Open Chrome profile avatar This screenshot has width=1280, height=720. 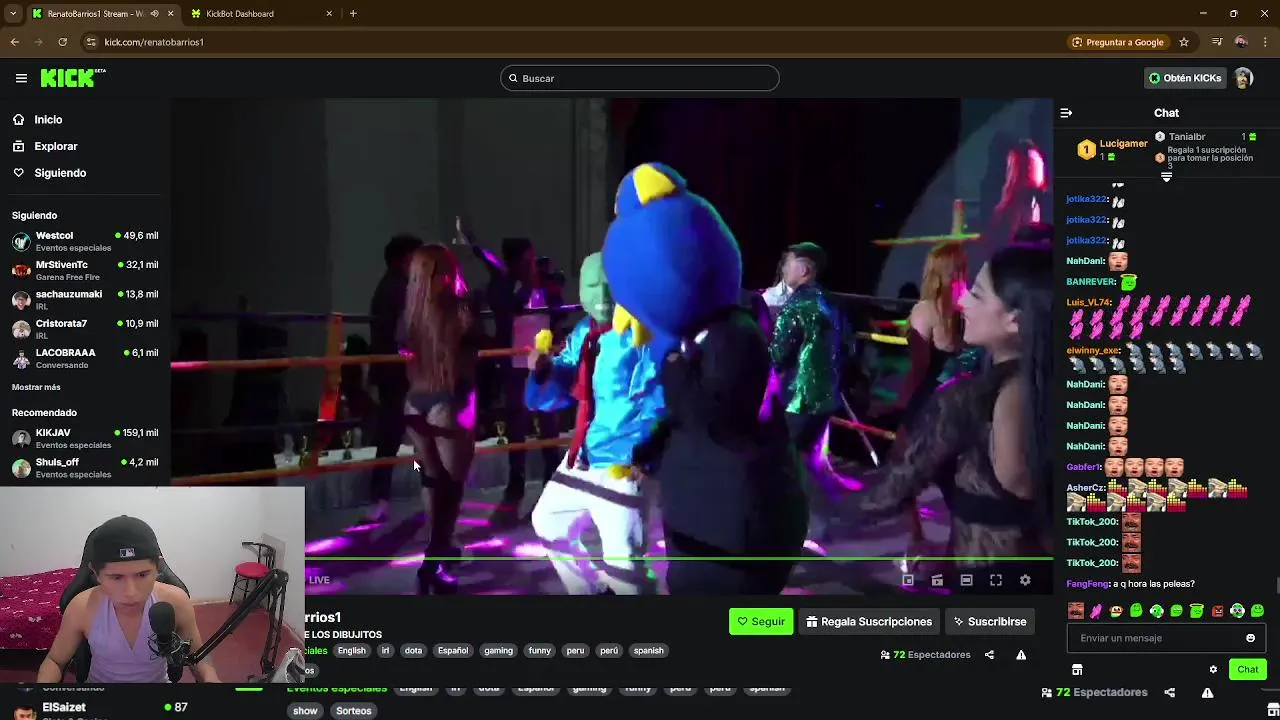tap(1241, 42)
